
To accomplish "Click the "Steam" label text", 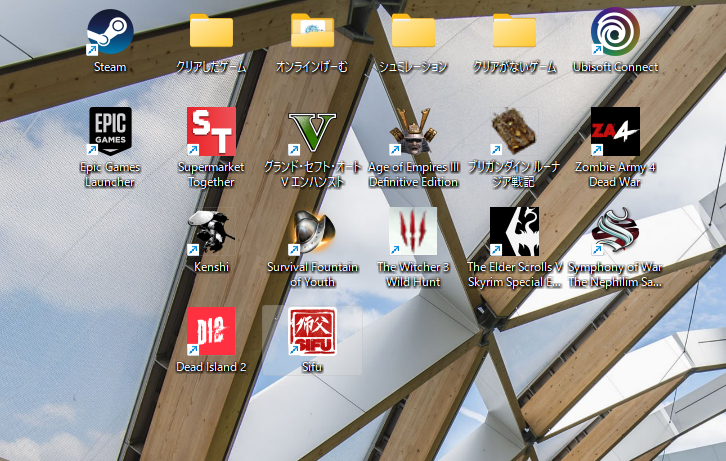I will 110,67.
